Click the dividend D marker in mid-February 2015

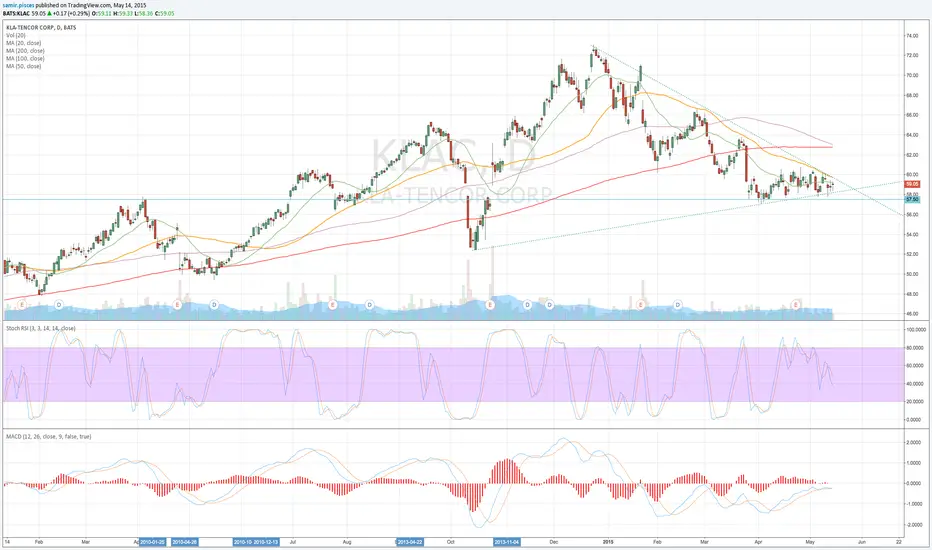[x=678, y=304]
